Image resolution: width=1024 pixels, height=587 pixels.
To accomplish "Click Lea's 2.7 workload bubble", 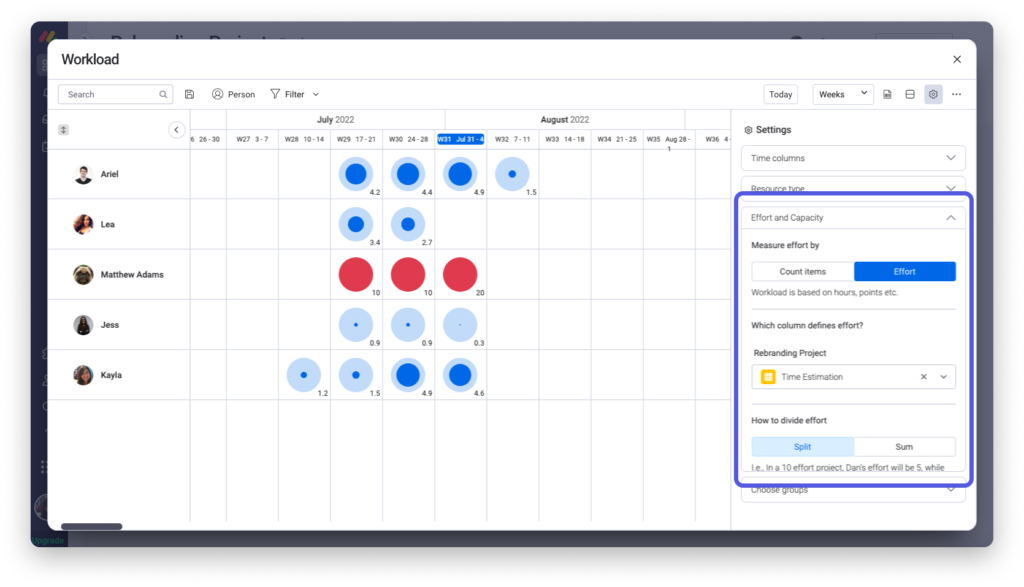I will 408,225.
